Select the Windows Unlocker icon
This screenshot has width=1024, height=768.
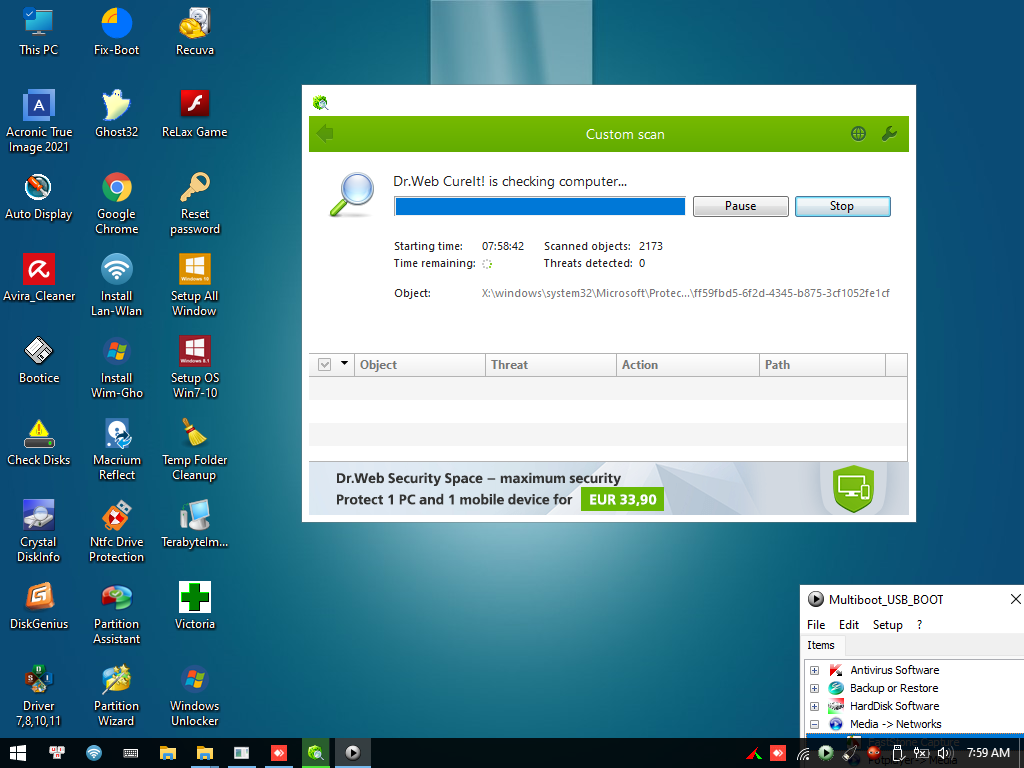pos(195,696)
